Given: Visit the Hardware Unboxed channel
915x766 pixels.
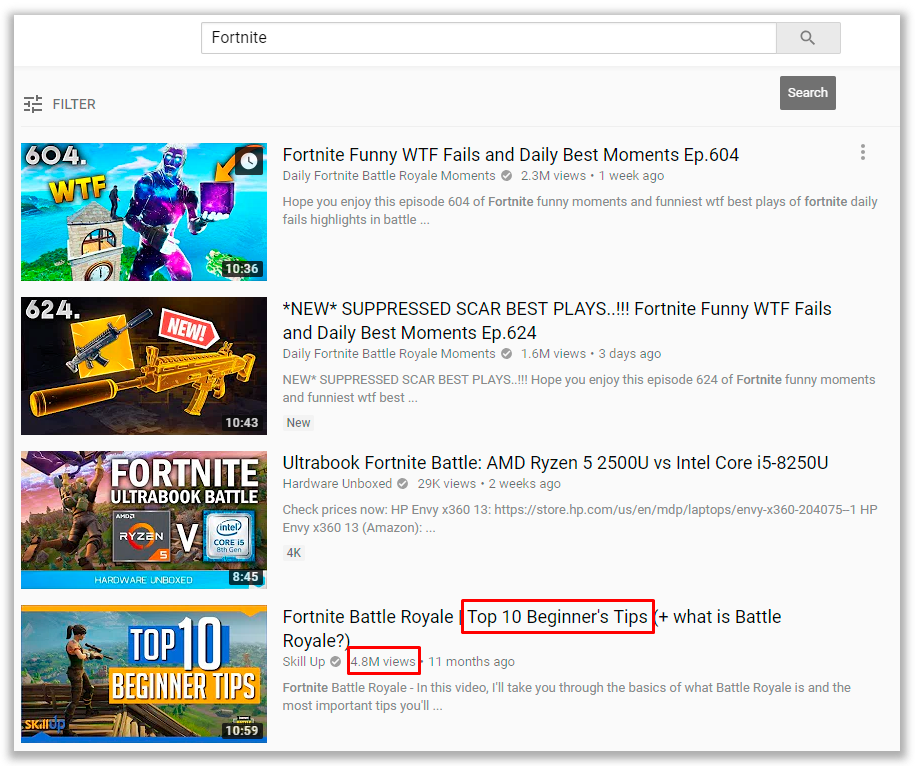Looking at the screenshot, I should (x=337, y=484).
